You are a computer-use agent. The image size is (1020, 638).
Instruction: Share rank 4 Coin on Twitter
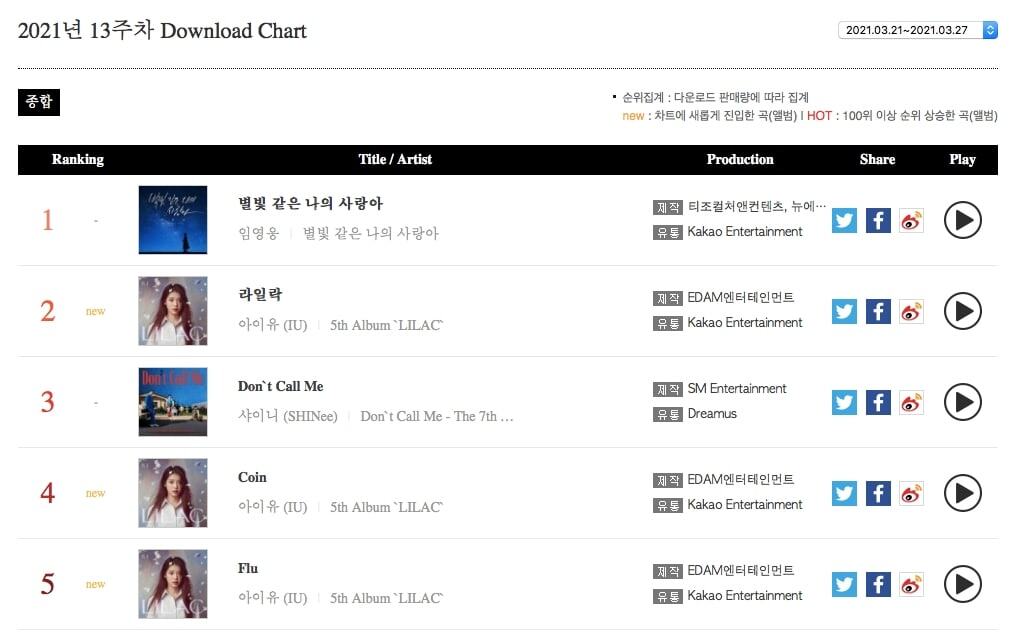pos(845,493)
